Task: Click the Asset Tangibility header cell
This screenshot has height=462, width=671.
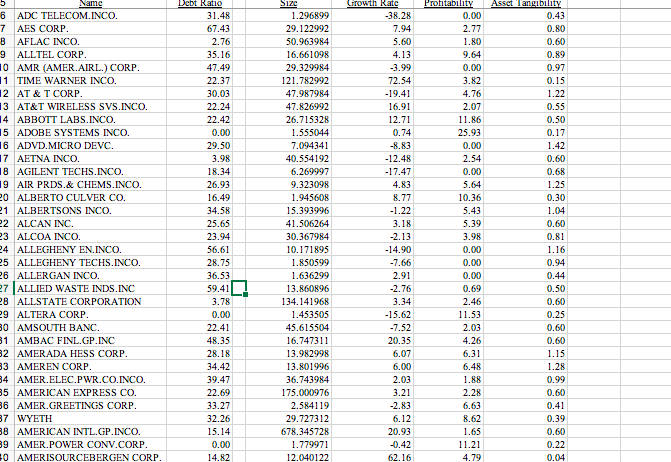Action: click(x=526, y=3)
